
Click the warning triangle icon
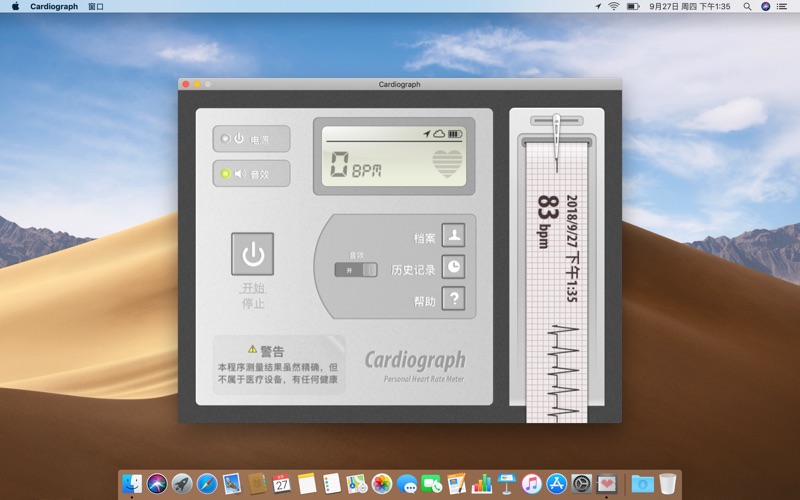coord(252,350)
